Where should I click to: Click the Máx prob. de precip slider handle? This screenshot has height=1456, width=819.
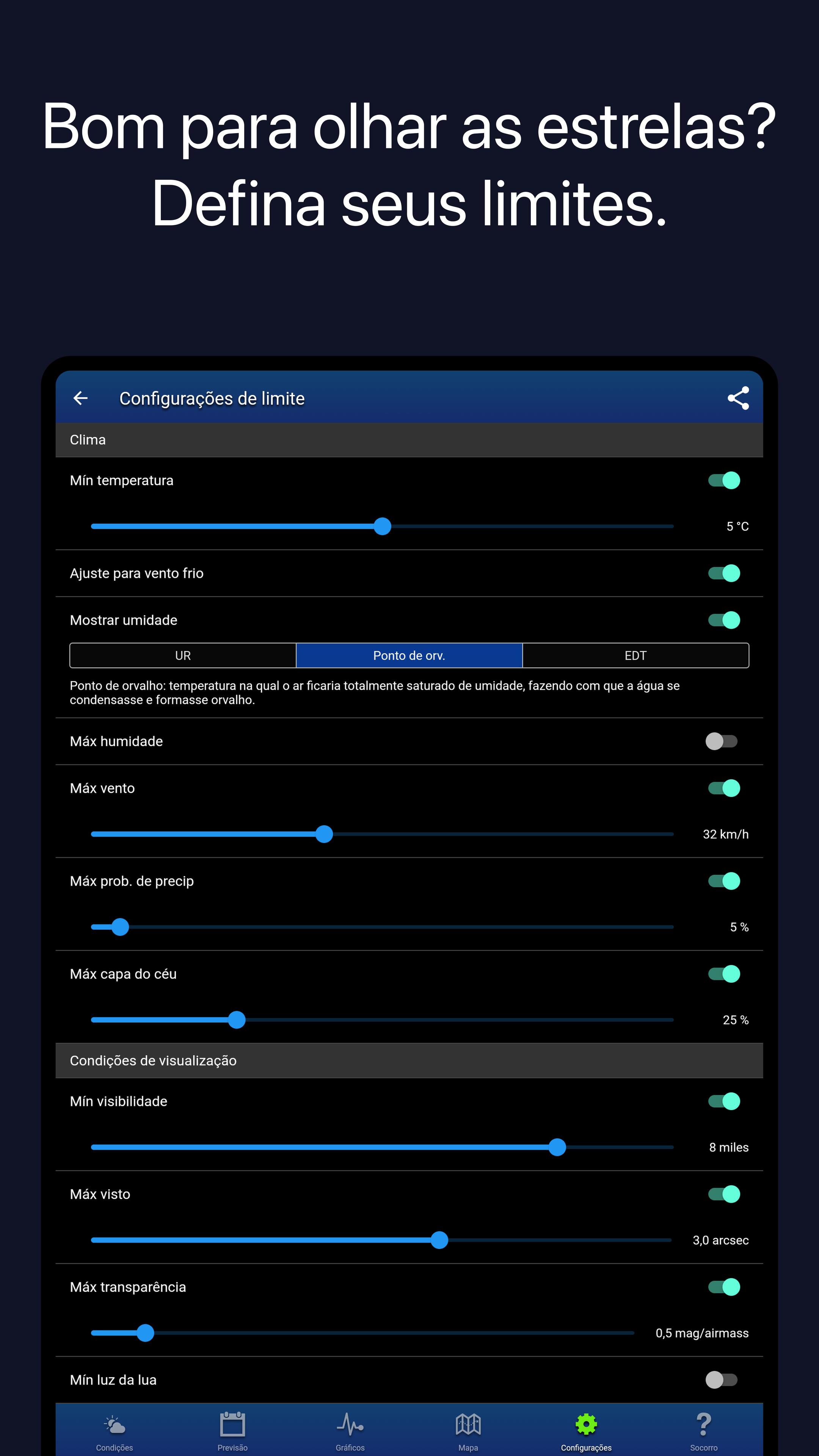120,927
